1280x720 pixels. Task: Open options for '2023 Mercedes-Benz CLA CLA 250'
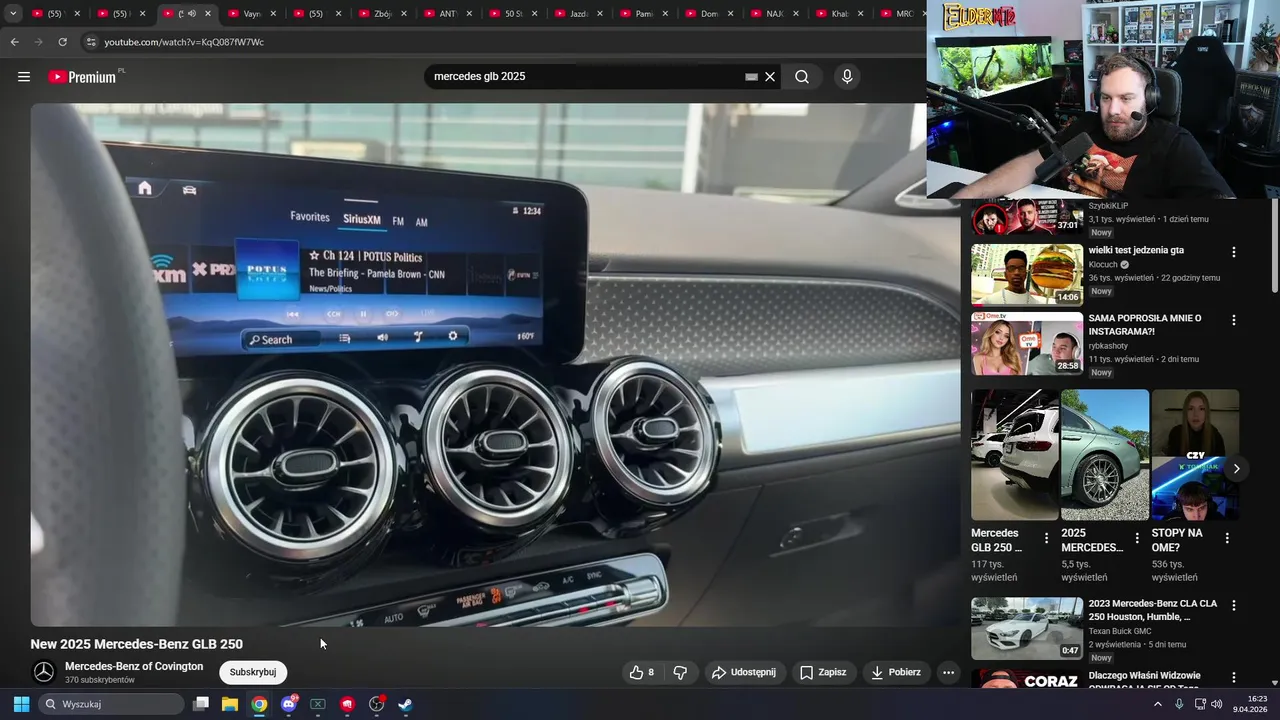(1233, 605)
